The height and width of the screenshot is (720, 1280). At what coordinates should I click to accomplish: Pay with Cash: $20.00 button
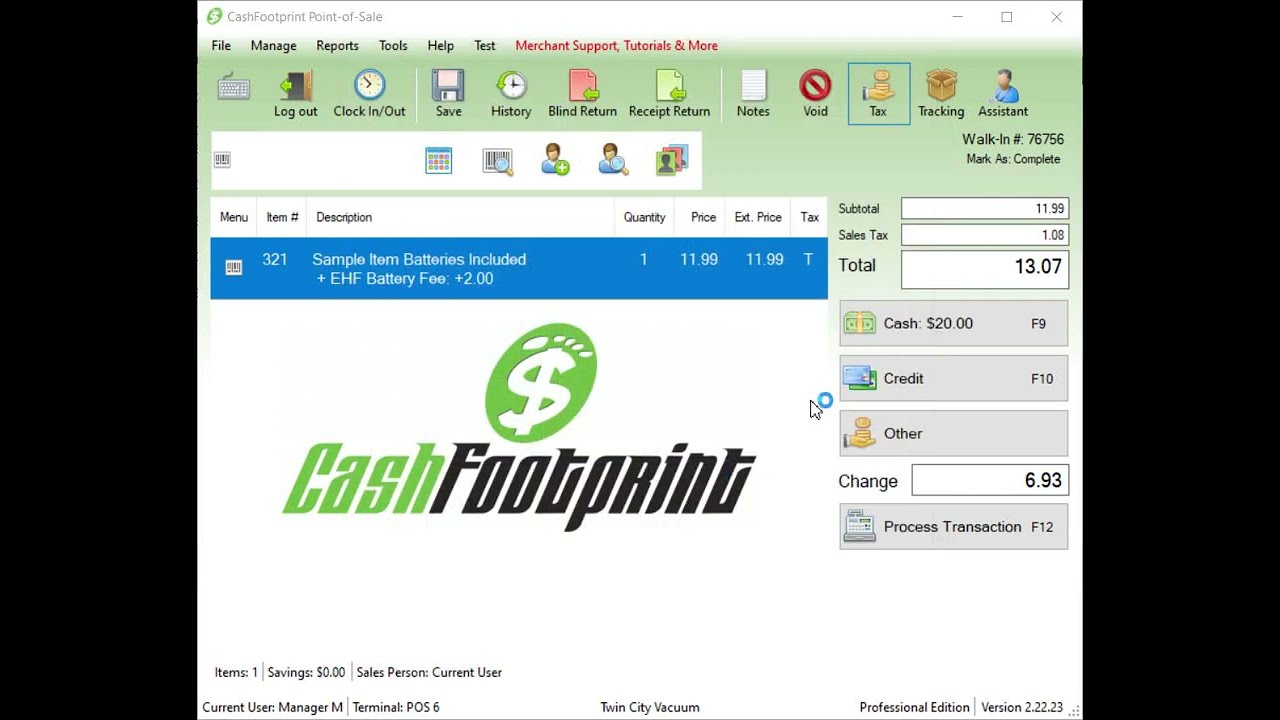953,323
